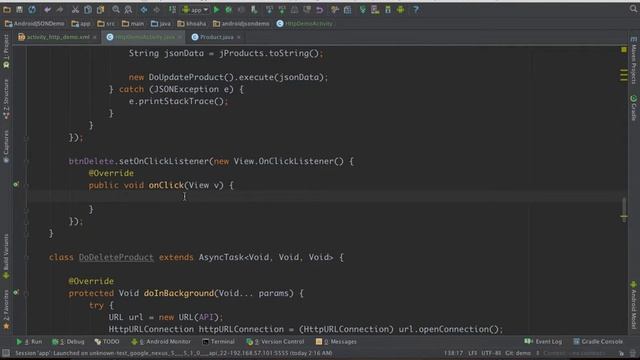
Task: Click the Help question mark icon
Action: 416,9
